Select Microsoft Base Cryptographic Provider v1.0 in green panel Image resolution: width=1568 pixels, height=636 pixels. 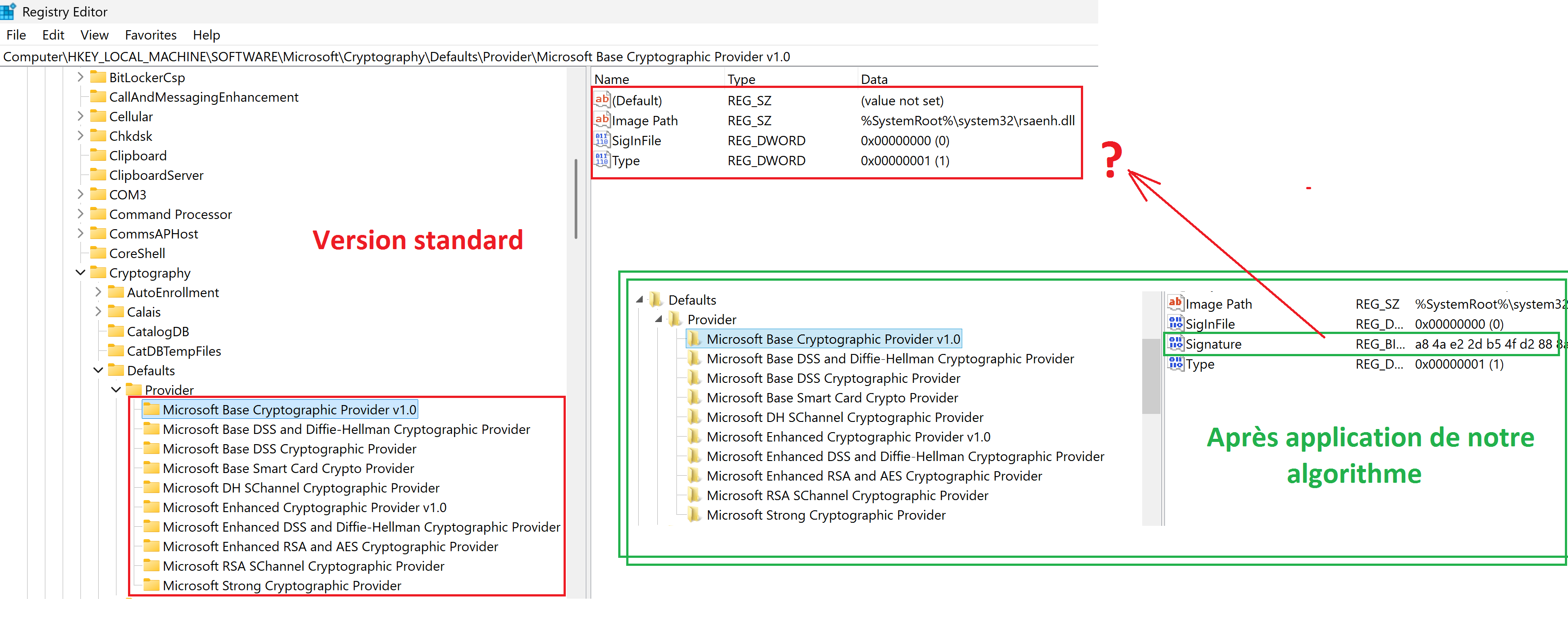click(x=833, y=339)
